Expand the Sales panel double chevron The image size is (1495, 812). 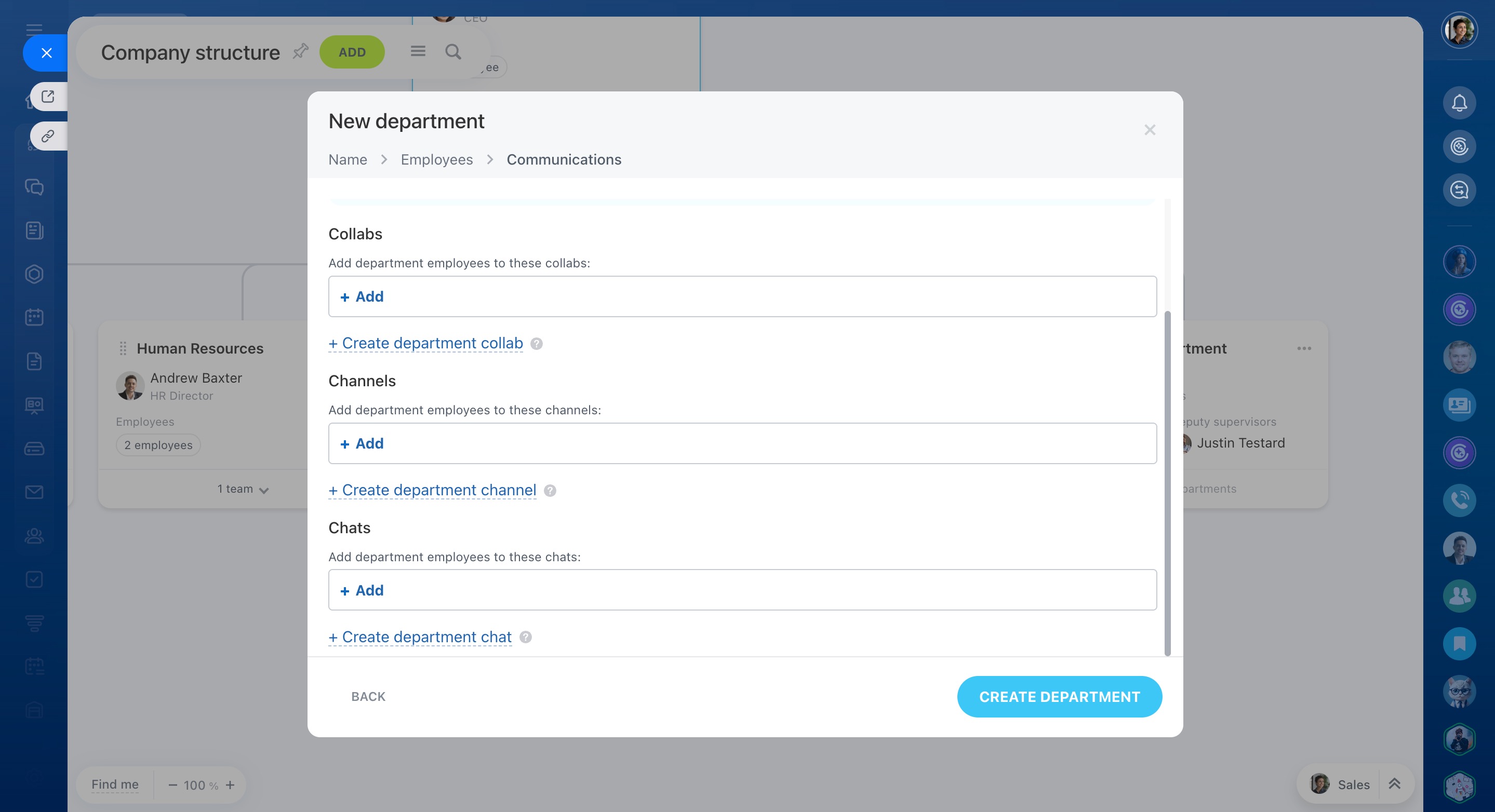(x=1394, y=784)
